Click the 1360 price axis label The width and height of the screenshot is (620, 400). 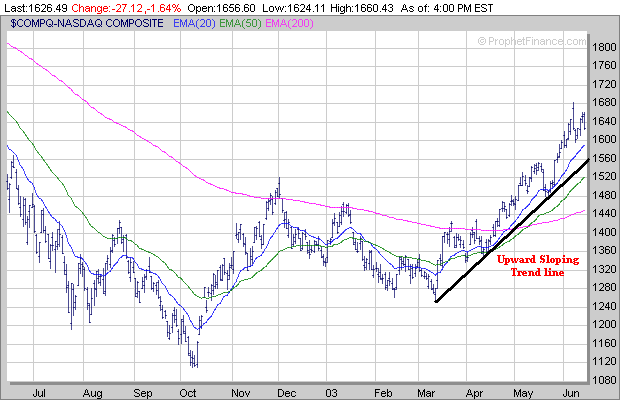[604, 250]
